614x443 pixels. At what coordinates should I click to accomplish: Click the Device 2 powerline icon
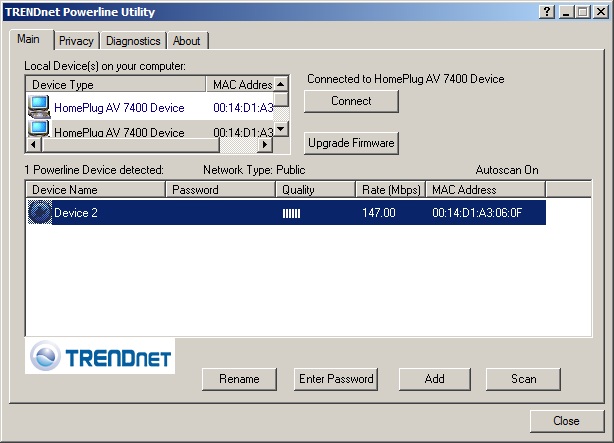coord(40,212)
